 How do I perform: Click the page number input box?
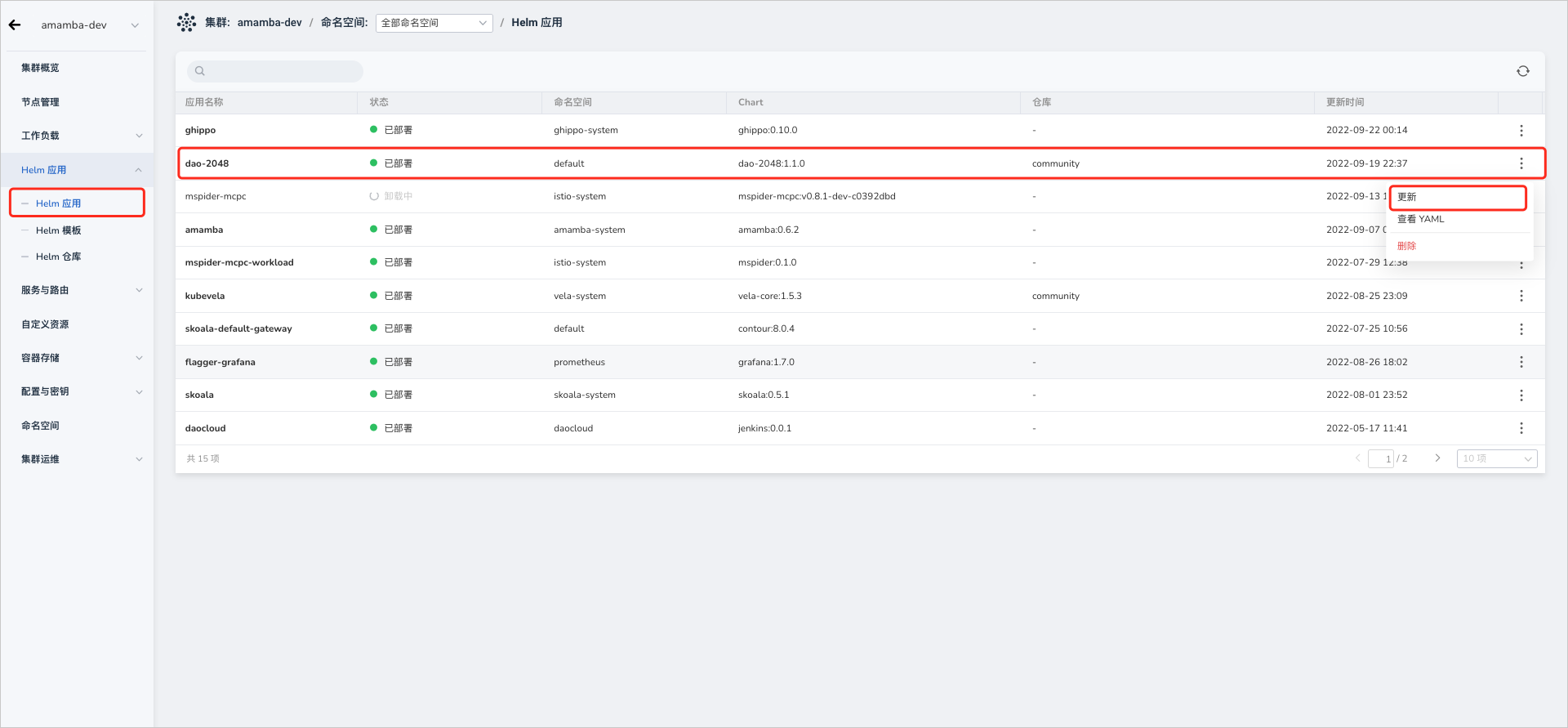1381,458
